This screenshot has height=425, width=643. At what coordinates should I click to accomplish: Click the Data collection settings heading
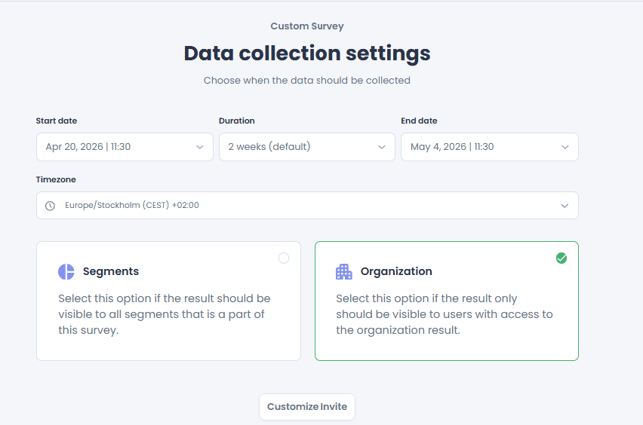point(307,53)
